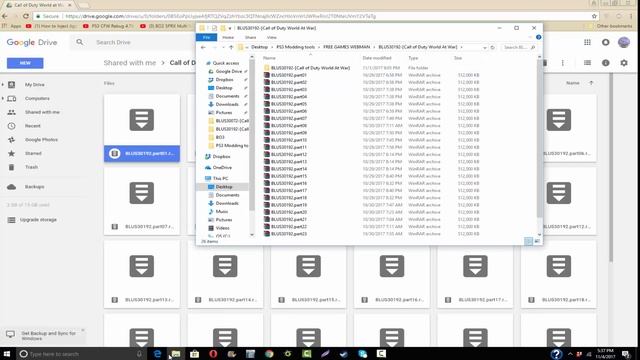Toggle Drive sort direction arrow
Image resolution: width=640 pixels, height=360 pixels.
[591, 83]
